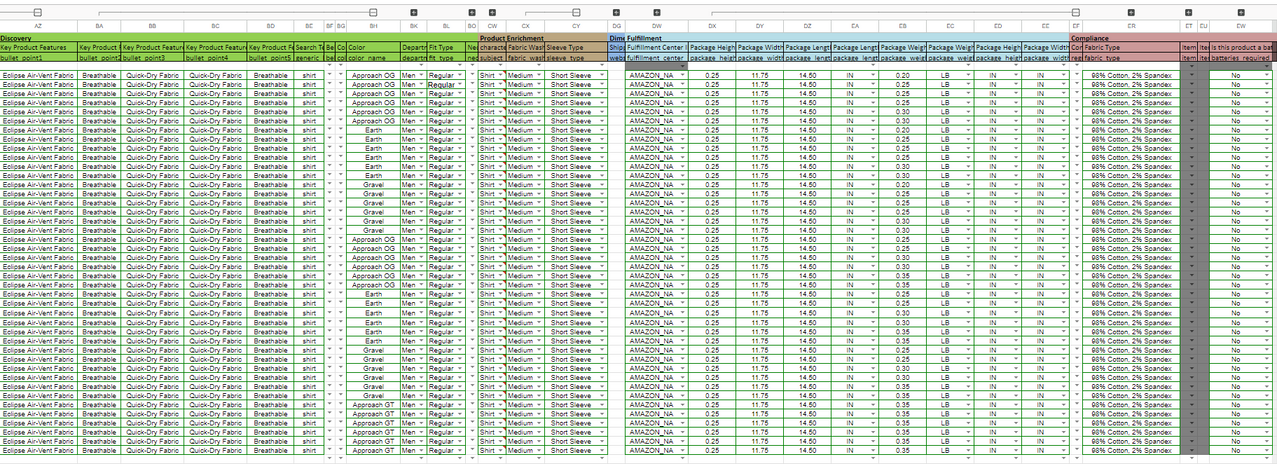Select column EC header

pos(950,26)
